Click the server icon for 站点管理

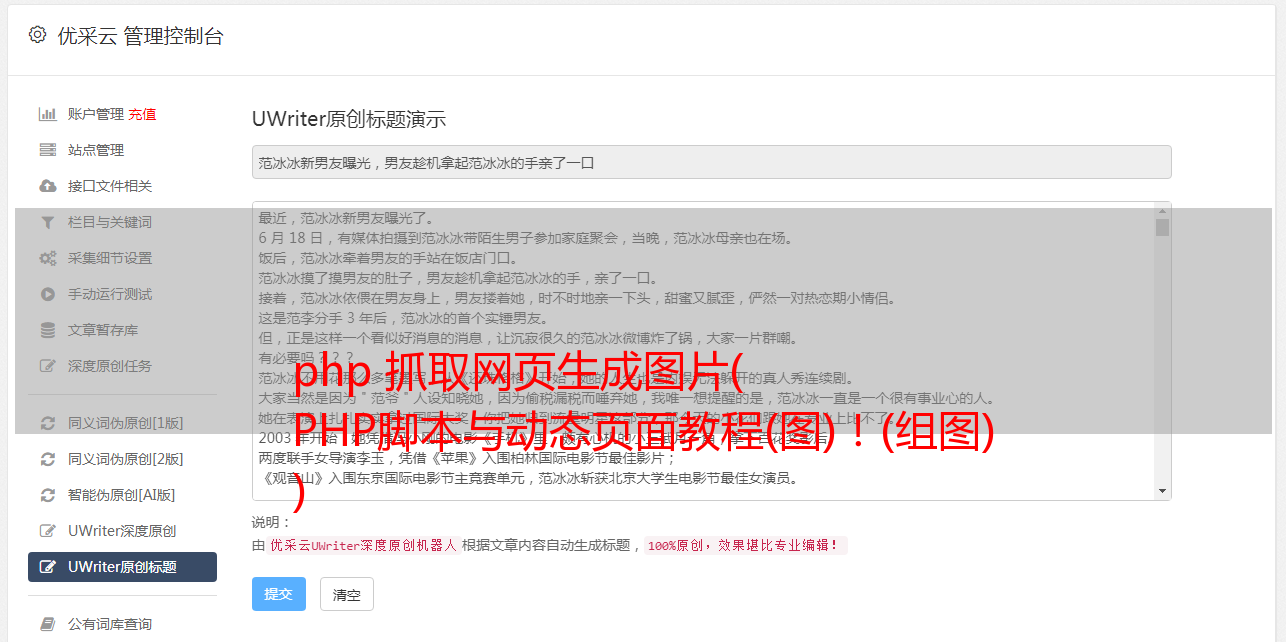point(47,150)
